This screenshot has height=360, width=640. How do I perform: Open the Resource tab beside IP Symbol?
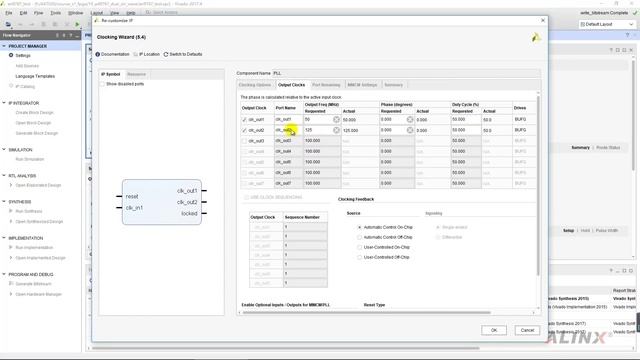(x=136, y=74)
